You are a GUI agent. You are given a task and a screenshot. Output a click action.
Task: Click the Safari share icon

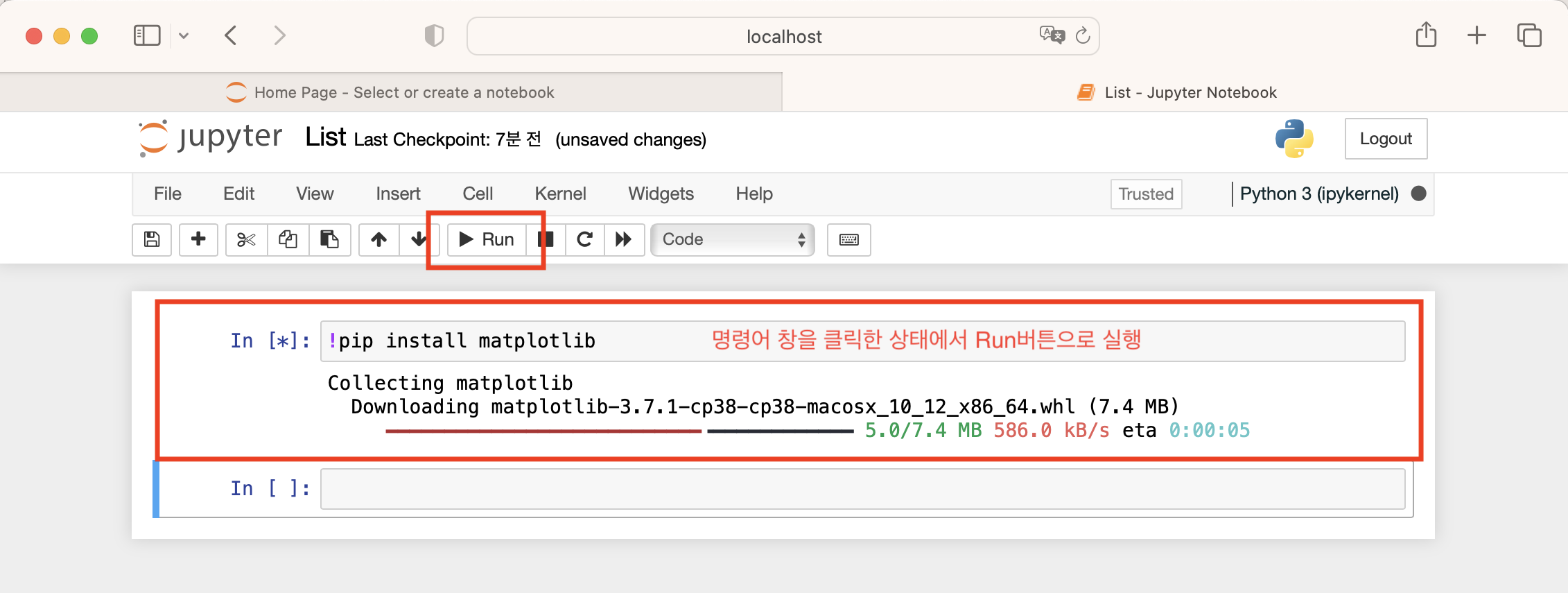pyautogui.click(x=1426, y=35)
